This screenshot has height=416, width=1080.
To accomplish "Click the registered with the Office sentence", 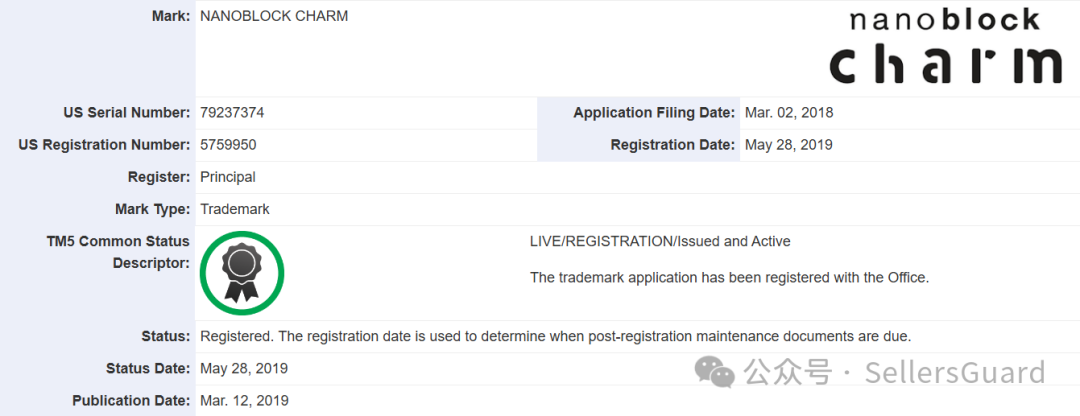I will click(729, 277).
